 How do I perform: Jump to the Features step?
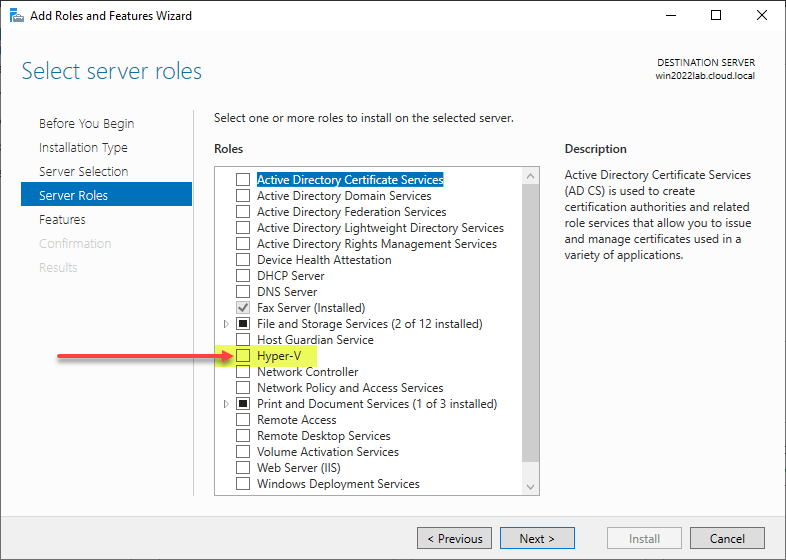62,220
